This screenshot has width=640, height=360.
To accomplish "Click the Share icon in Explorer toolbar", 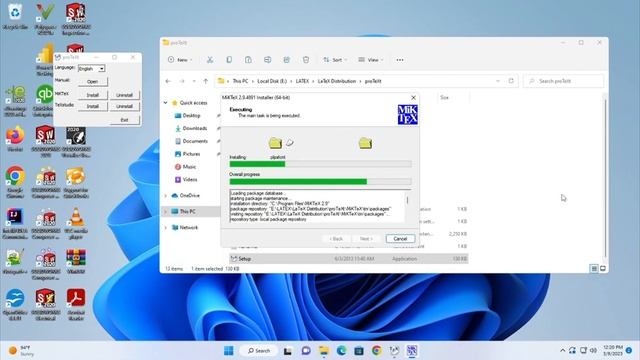I will coord(287,60).
